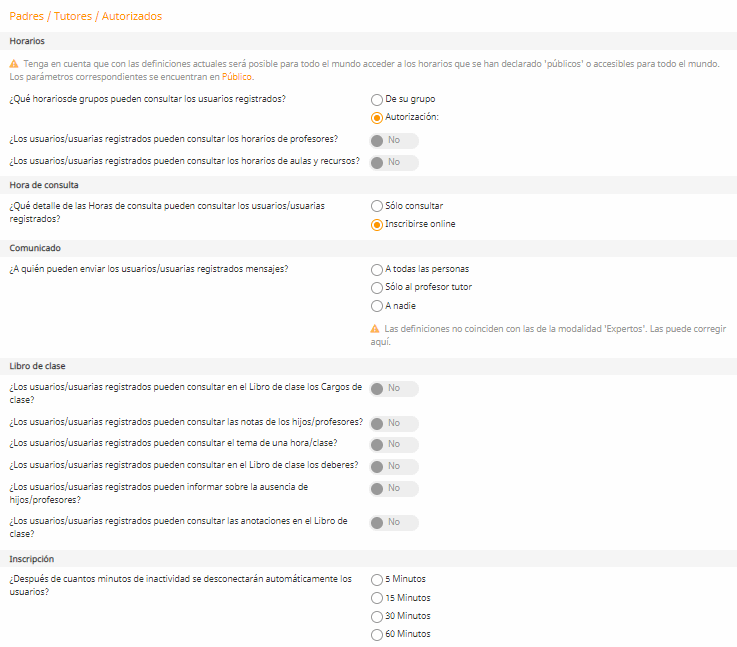
Task: Toggle 'notas de los hijos/profesores' switch
Action: (x=394, y=423)
